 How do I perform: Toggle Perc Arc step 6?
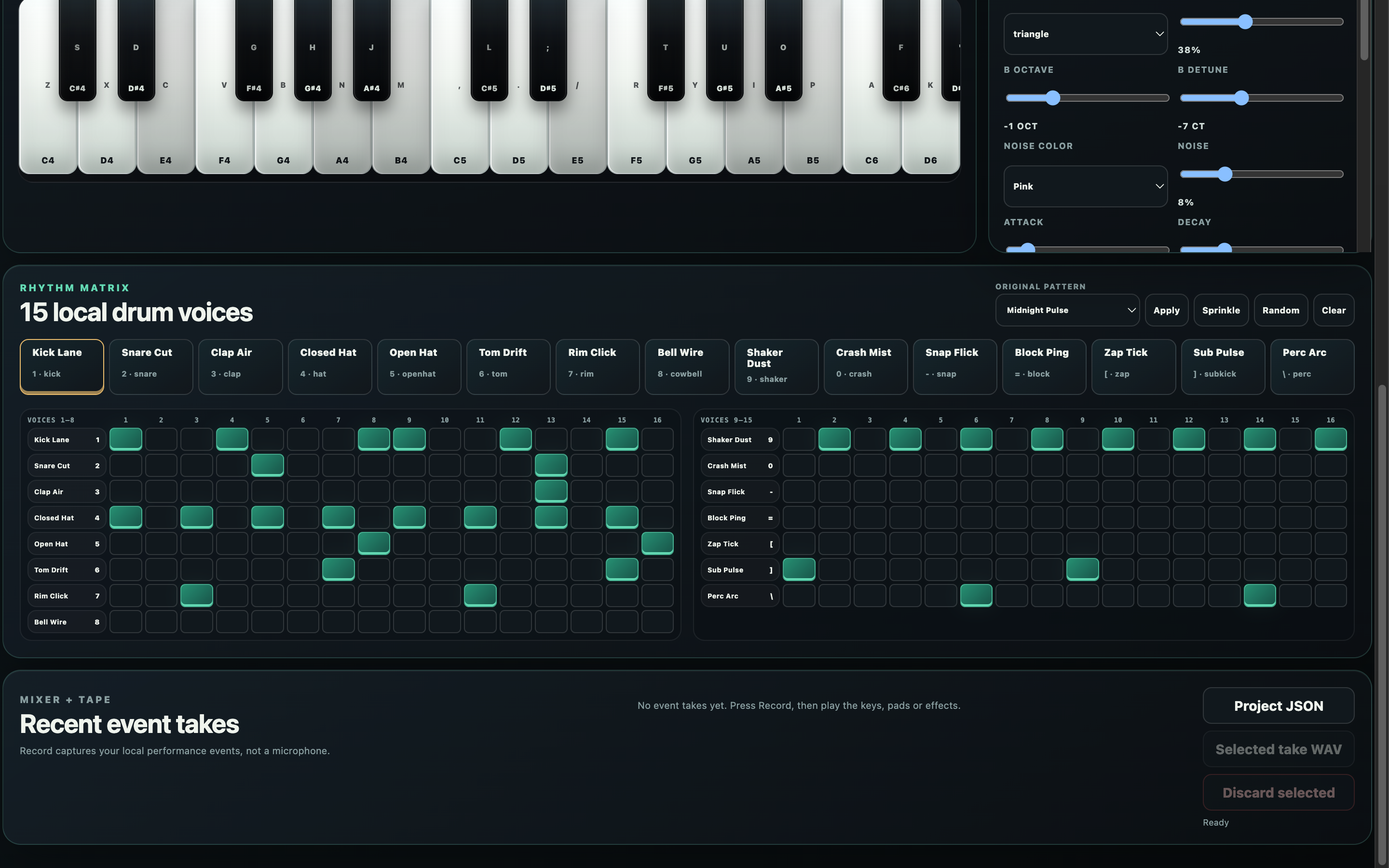976,596
